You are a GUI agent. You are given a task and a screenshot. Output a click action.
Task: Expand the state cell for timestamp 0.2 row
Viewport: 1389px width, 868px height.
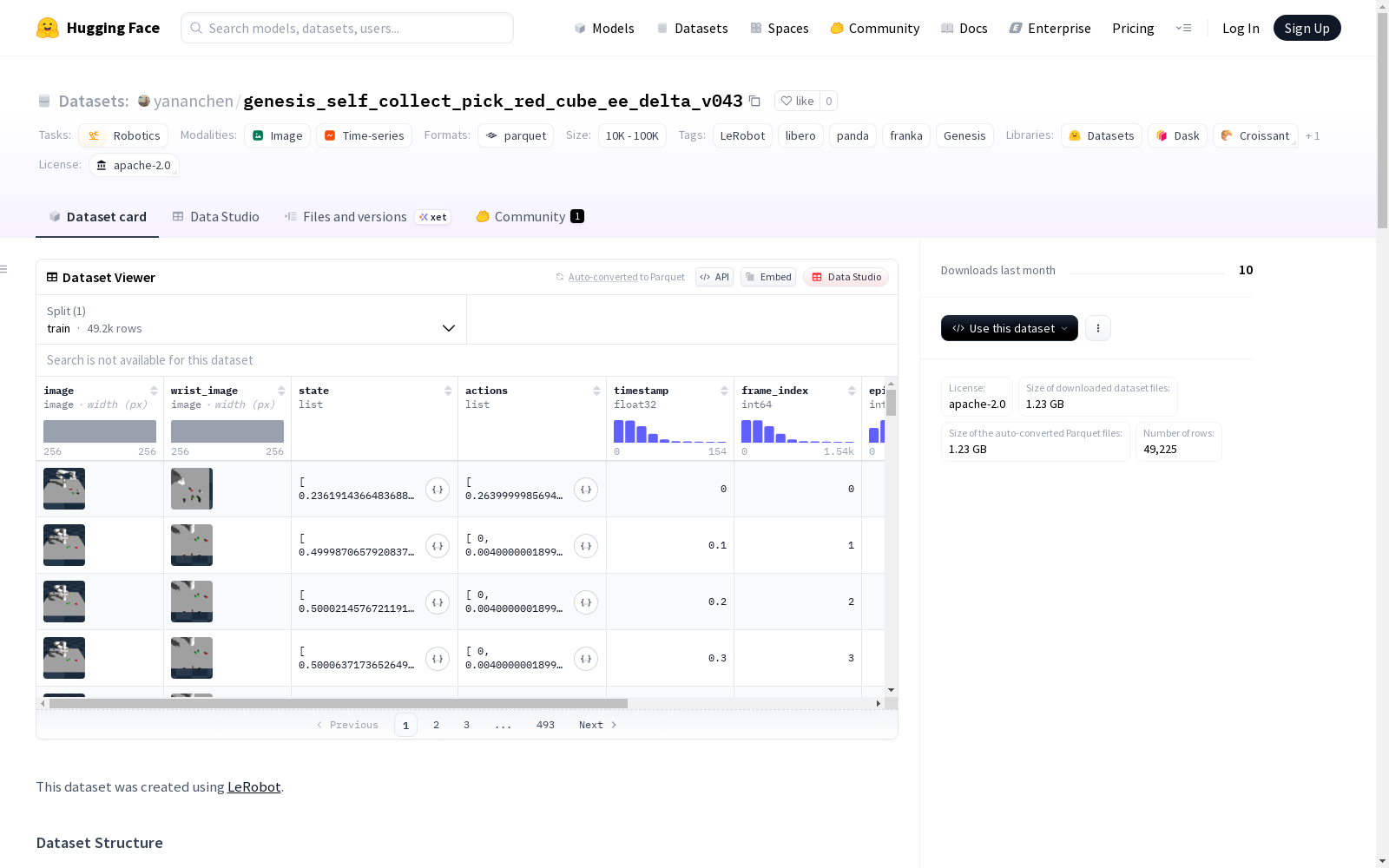[x=438, y=602]
